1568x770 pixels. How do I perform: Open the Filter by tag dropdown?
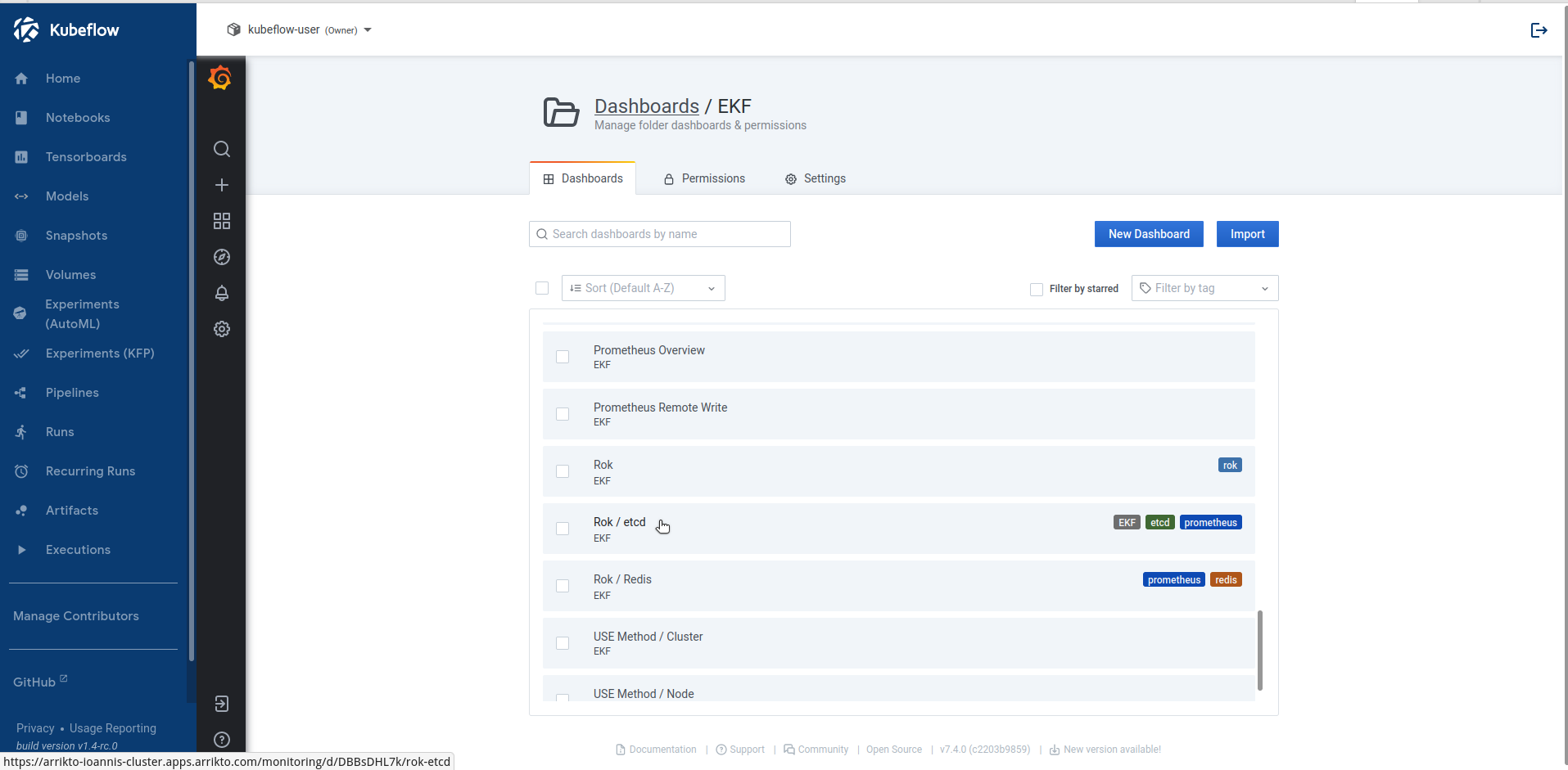point(1205,288)
